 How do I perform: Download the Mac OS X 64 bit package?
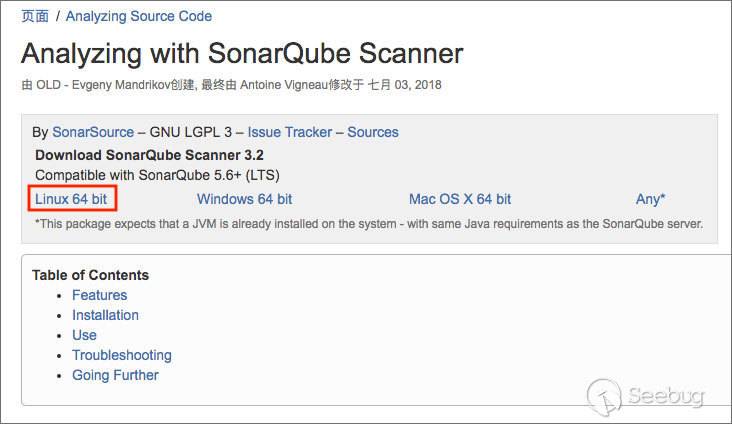click(x=460, y=199)
